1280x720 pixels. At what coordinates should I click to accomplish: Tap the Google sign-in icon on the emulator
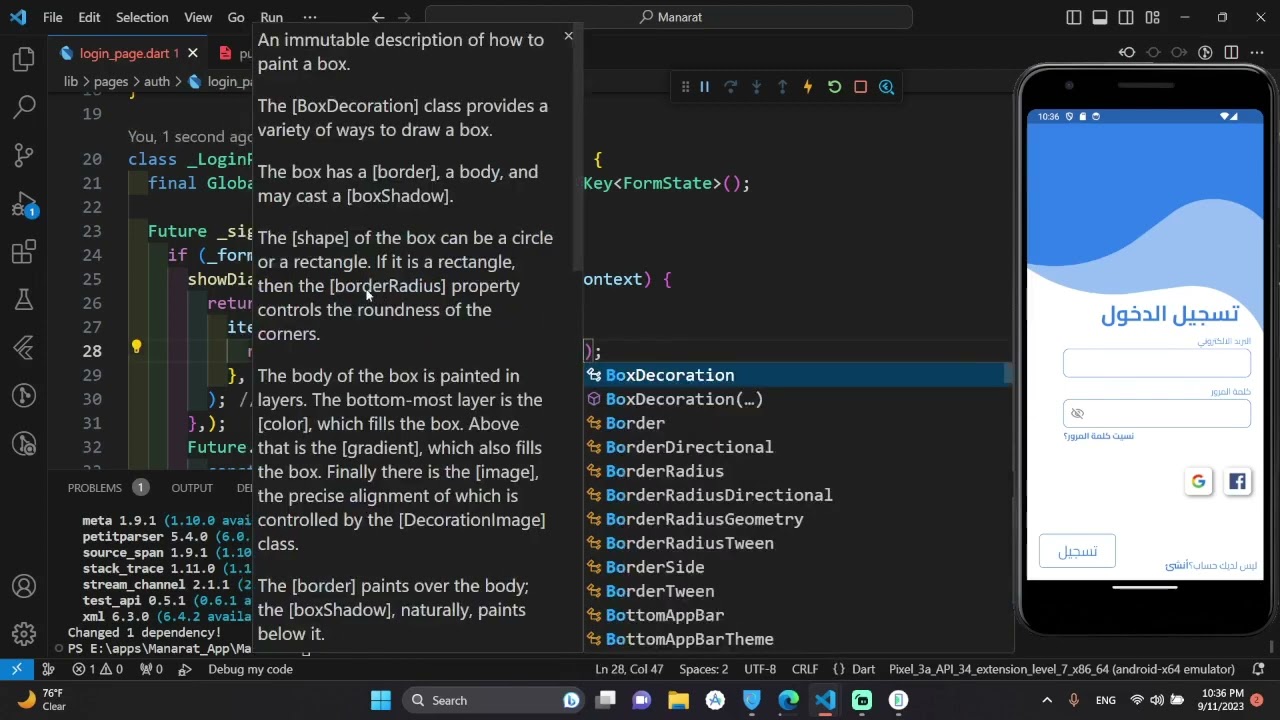pyautogui.click(x=1198, y=482)
